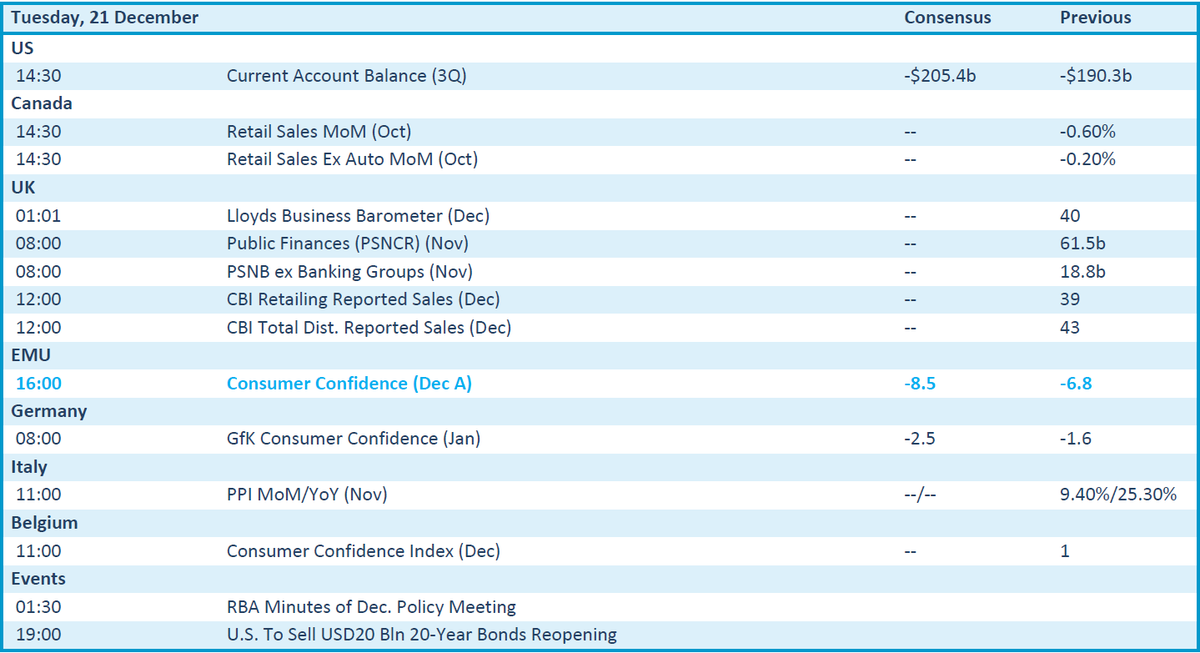Click 'GfK Consumer Confidence (Jan)' text
The width and height of the screenshot is (1200, 653).
click(355, 439)
